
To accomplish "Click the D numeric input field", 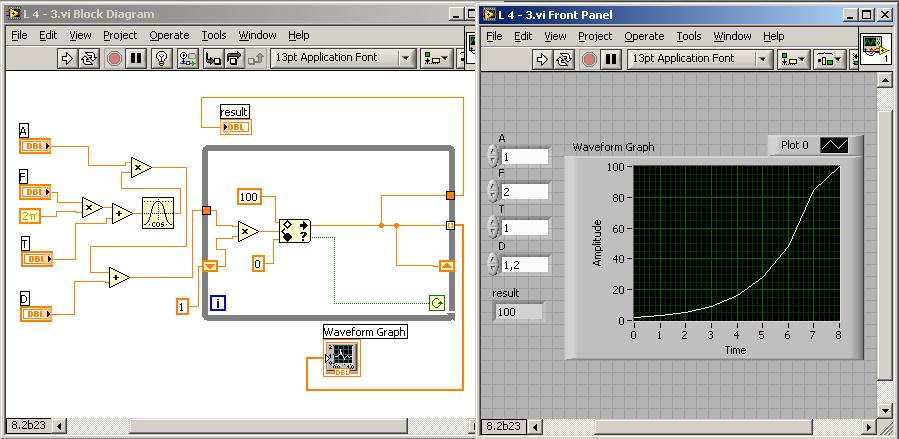I will pyautogui.click(x=525, y=264).
